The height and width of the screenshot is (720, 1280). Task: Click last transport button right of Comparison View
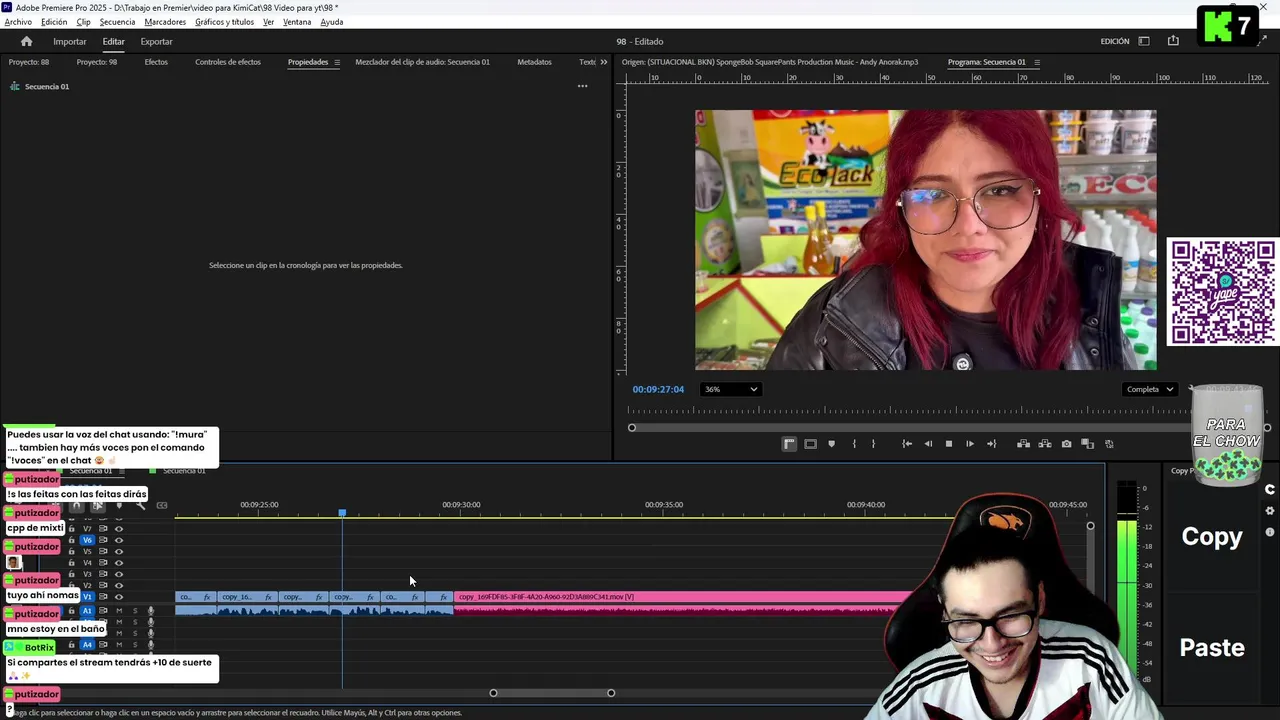[x=1109, y=444]
